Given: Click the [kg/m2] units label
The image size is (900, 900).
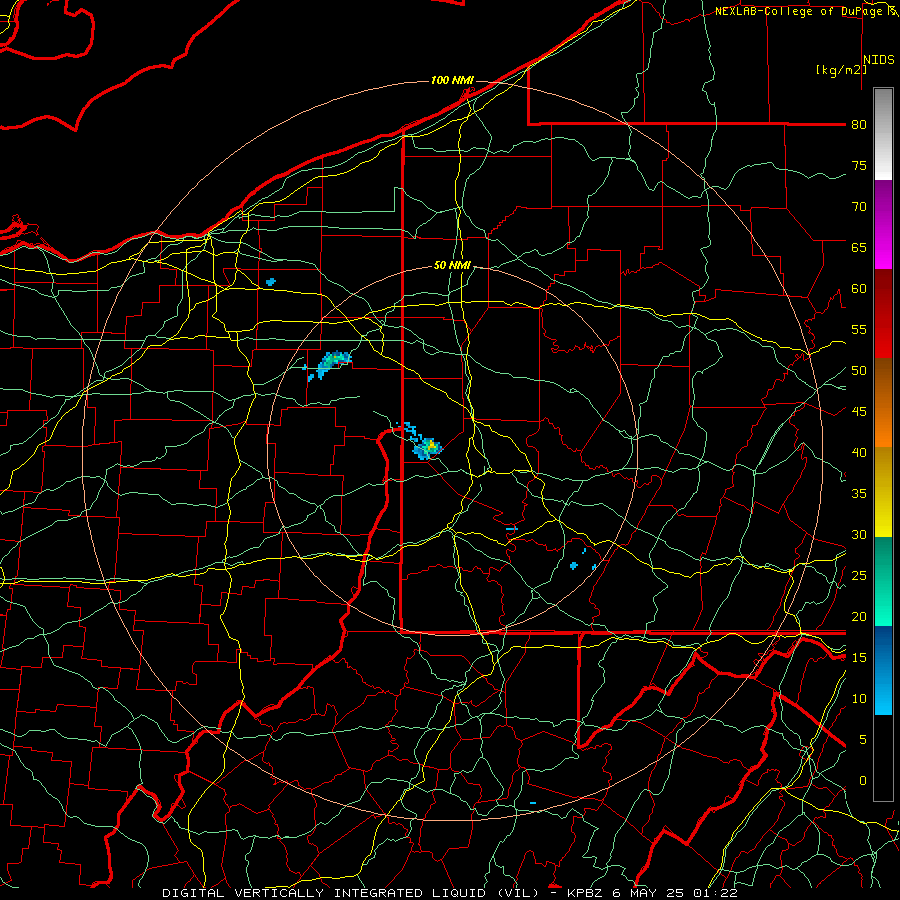Looking at the screenshot, I should point(841,70).
